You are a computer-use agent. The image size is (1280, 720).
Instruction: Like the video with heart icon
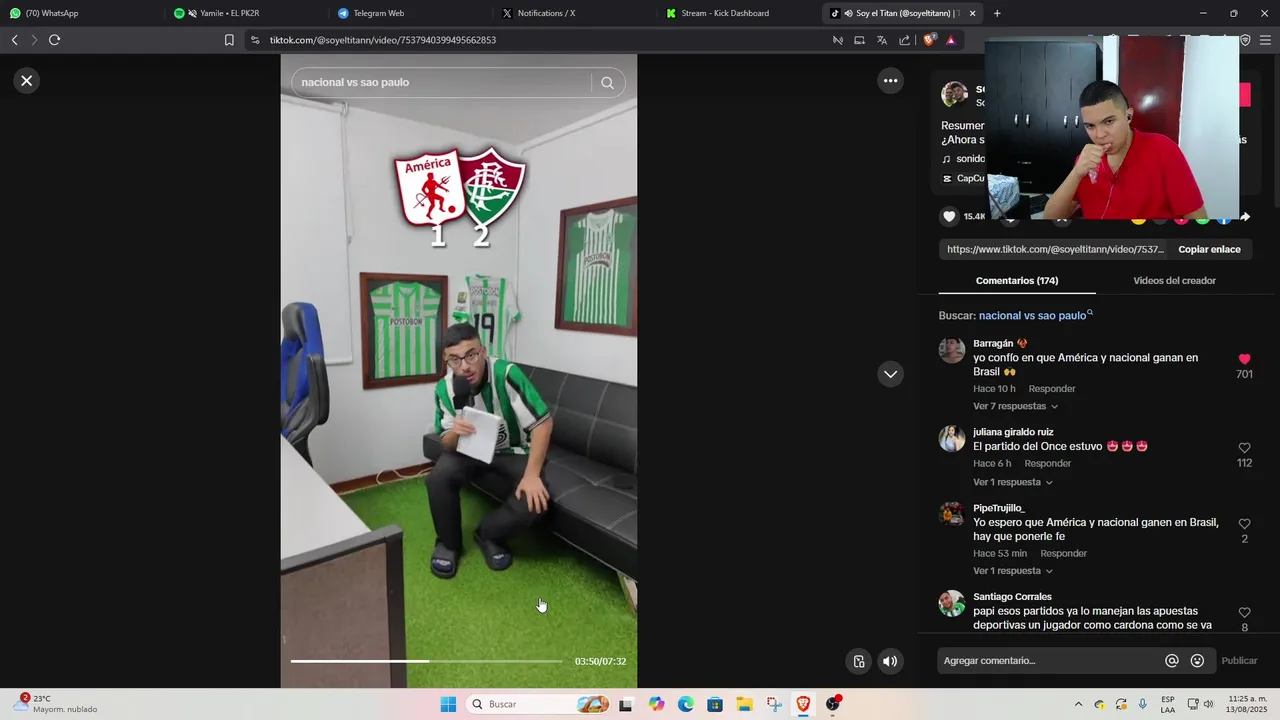(950, 216)
